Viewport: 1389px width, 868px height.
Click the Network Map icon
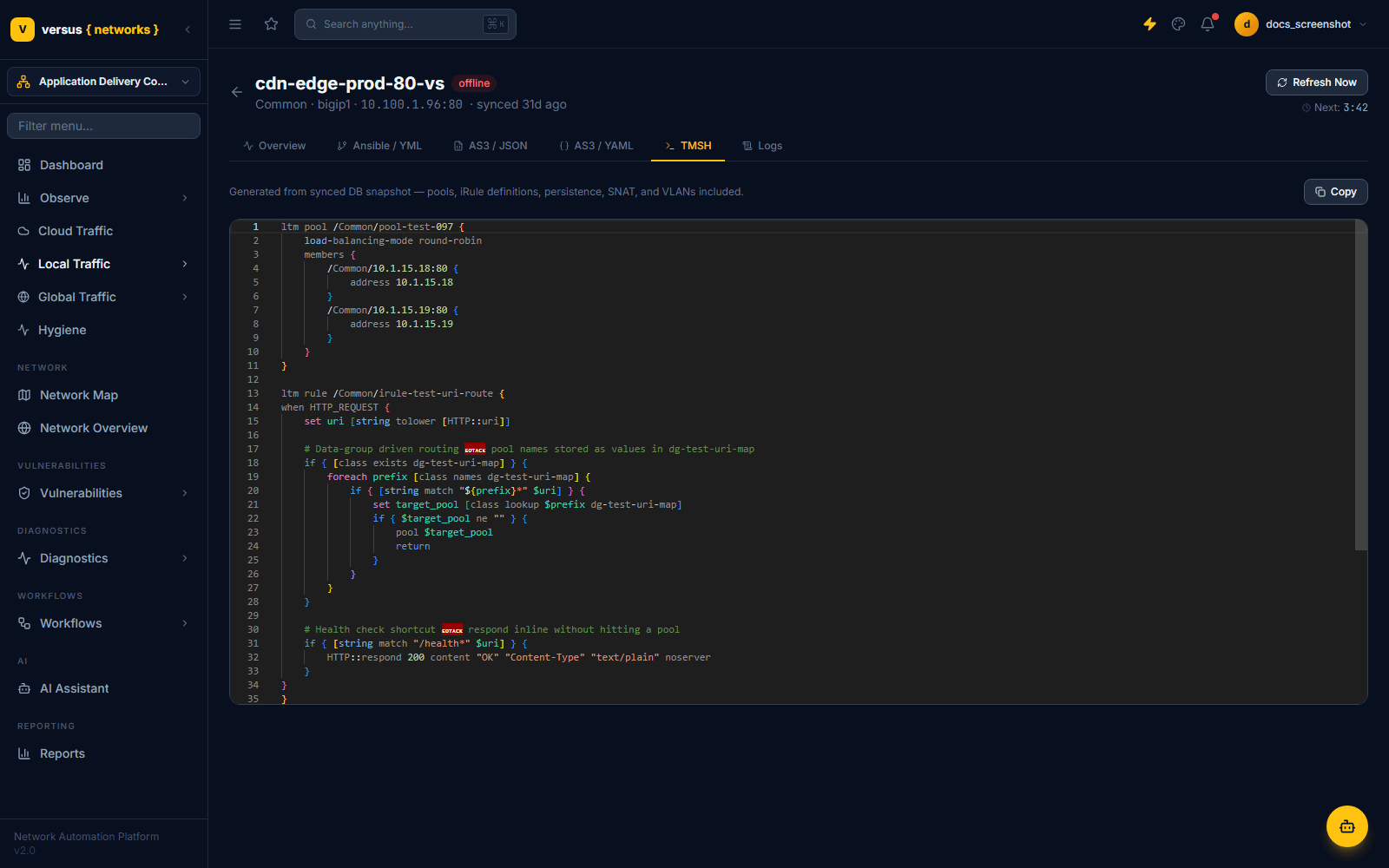(x=24, y=395)
